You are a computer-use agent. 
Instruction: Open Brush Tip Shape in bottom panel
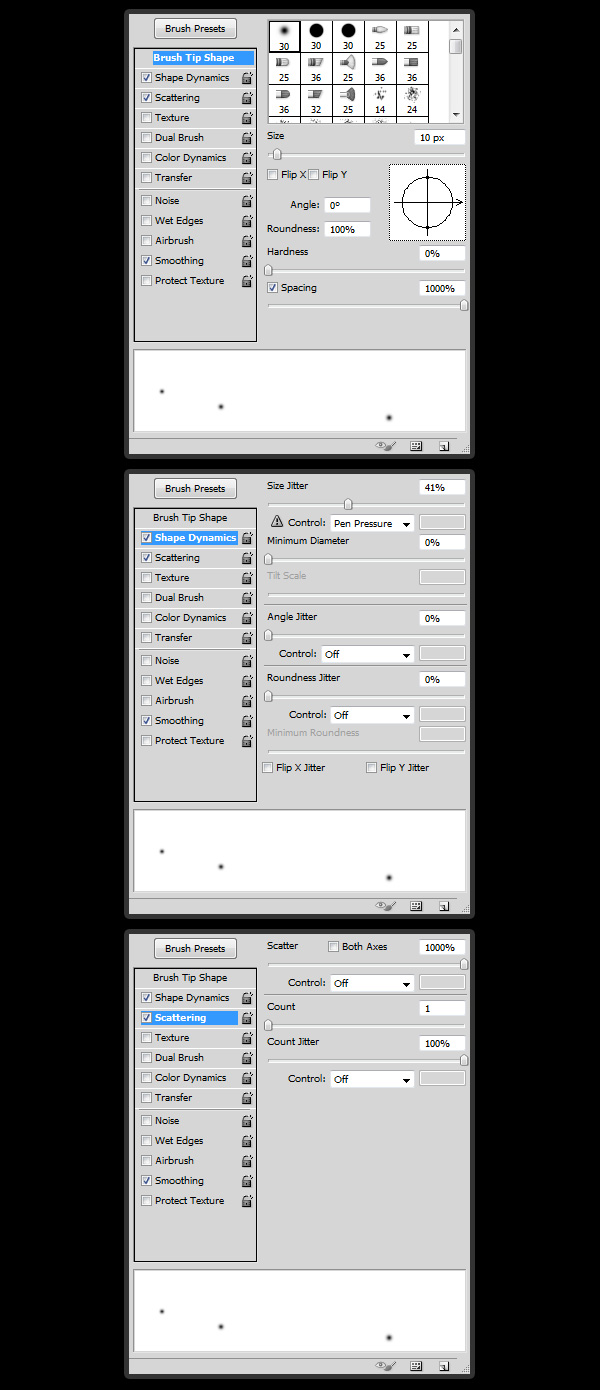tap(190, 978)
